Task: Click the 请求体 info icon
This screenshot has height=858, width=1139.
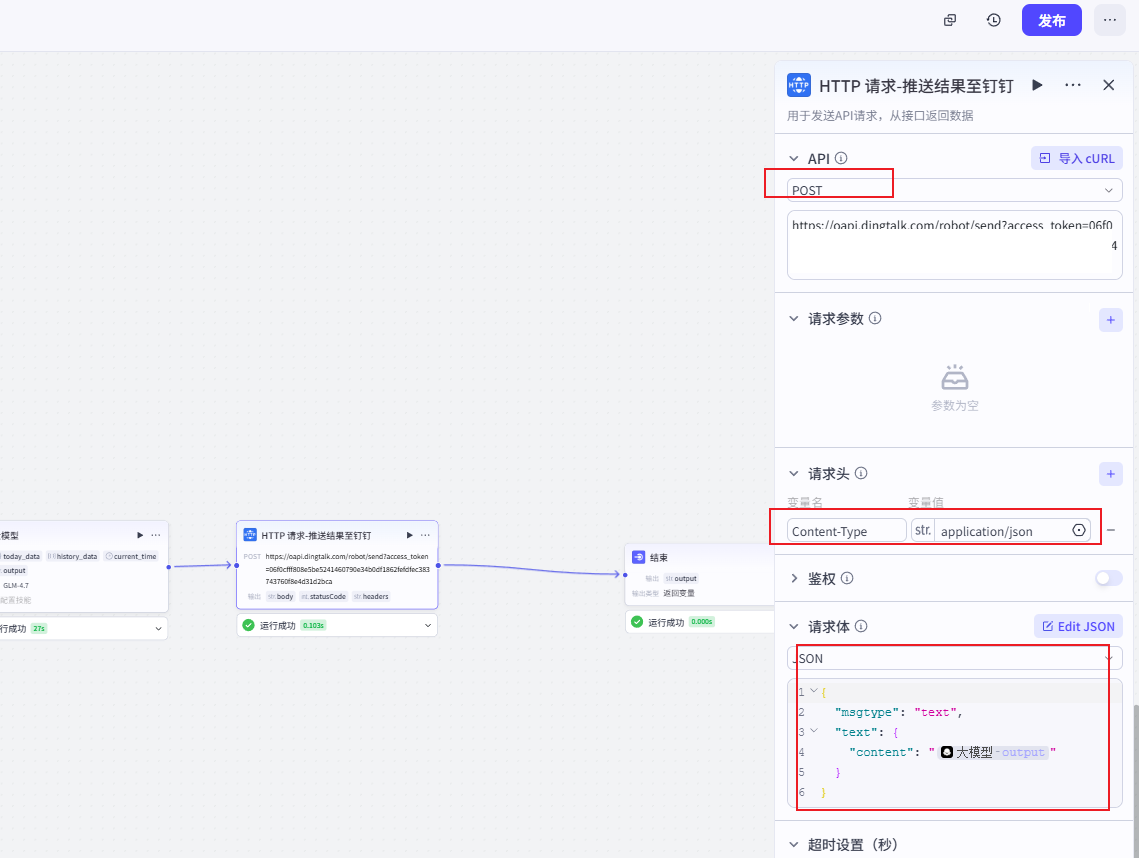Action: point(861,626)
